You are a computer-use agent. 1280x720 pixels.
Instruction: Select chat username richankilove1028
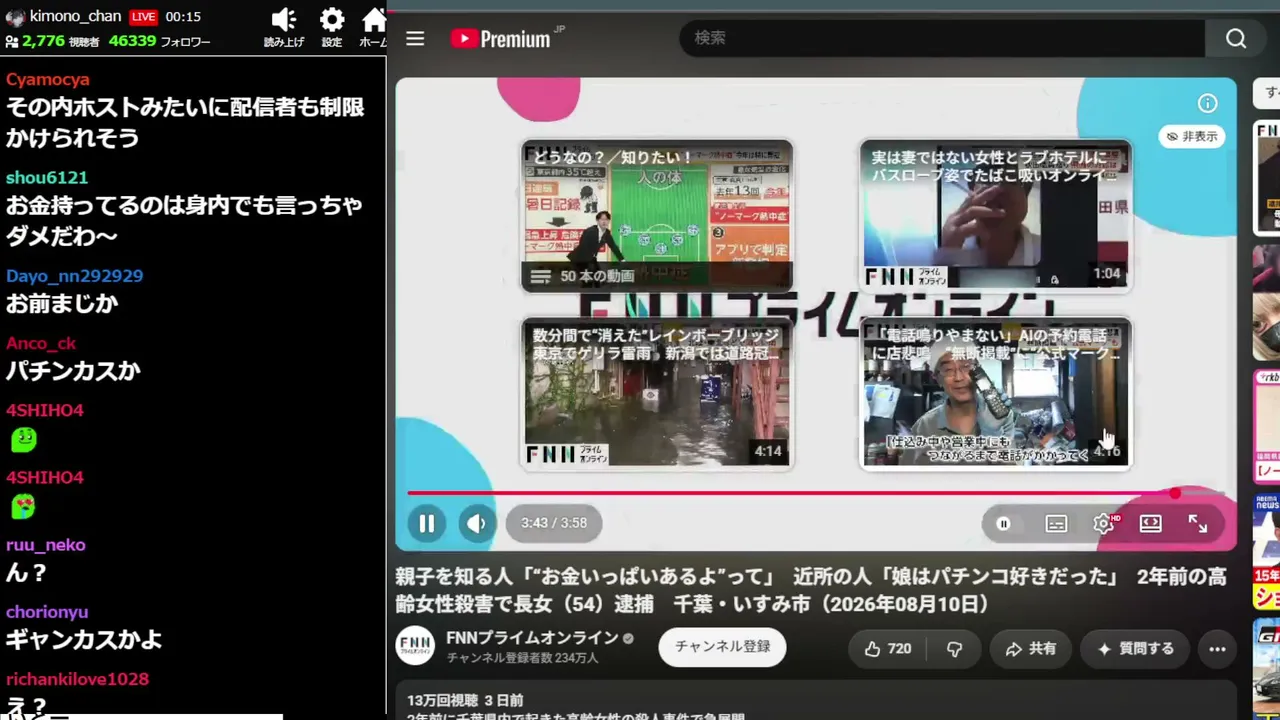click(78, 679)
